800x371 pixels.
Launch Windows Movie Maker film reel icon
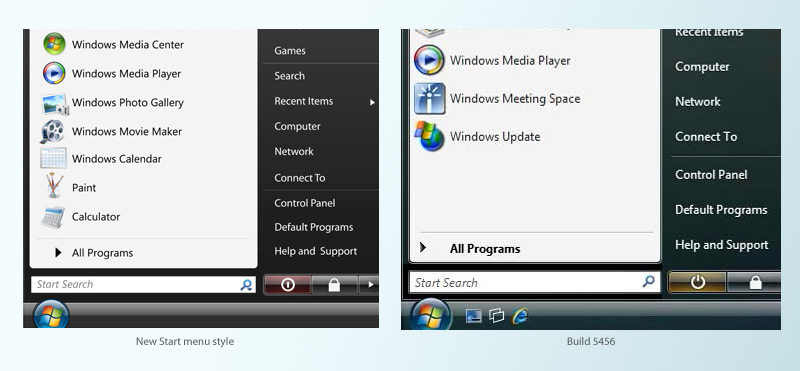(x=53, y=131)
